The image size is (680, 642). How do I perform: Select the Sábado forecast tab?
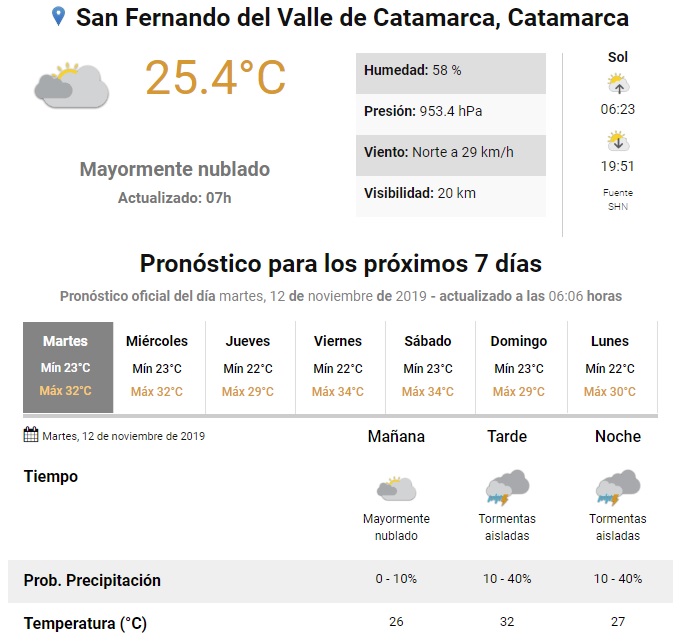click(430, 367)
